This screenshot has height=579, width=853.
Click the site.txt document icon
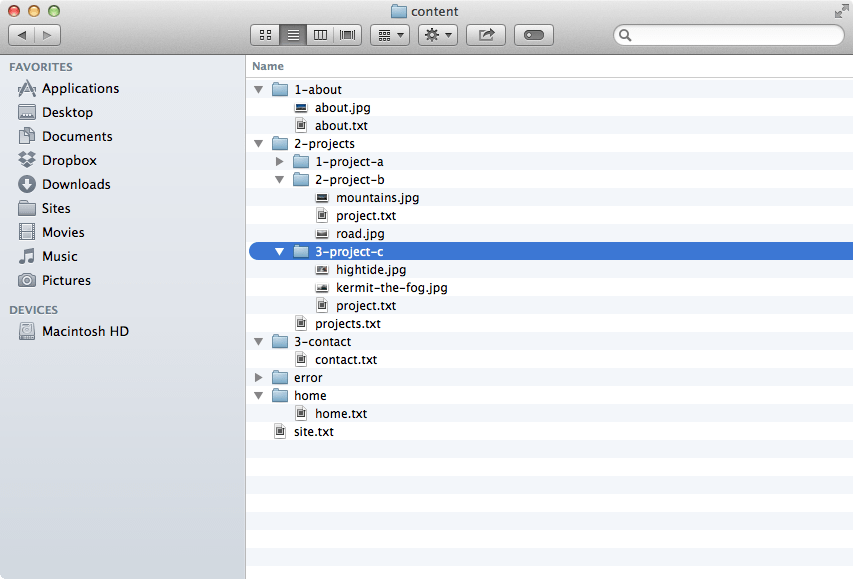tap(280, 431)
